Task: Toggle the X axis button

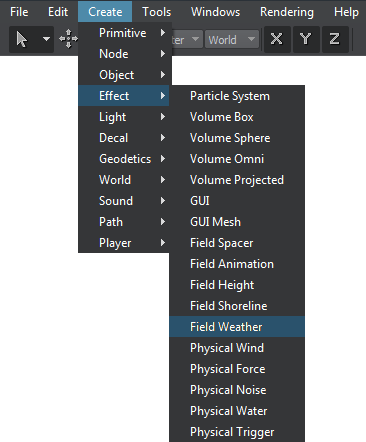Action: [277, 39]
